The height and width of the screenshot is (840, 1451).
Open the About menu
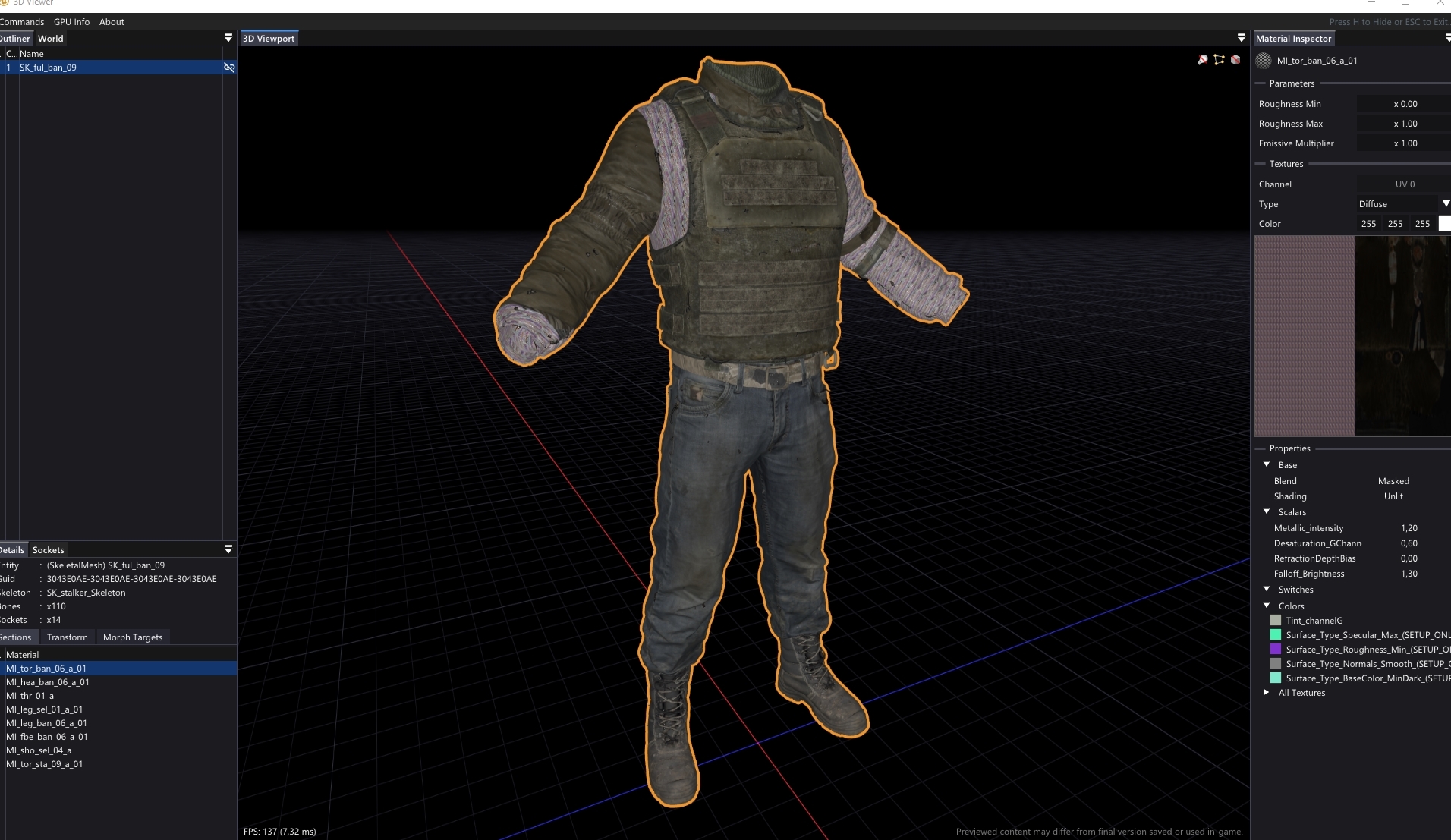[112, 22]
